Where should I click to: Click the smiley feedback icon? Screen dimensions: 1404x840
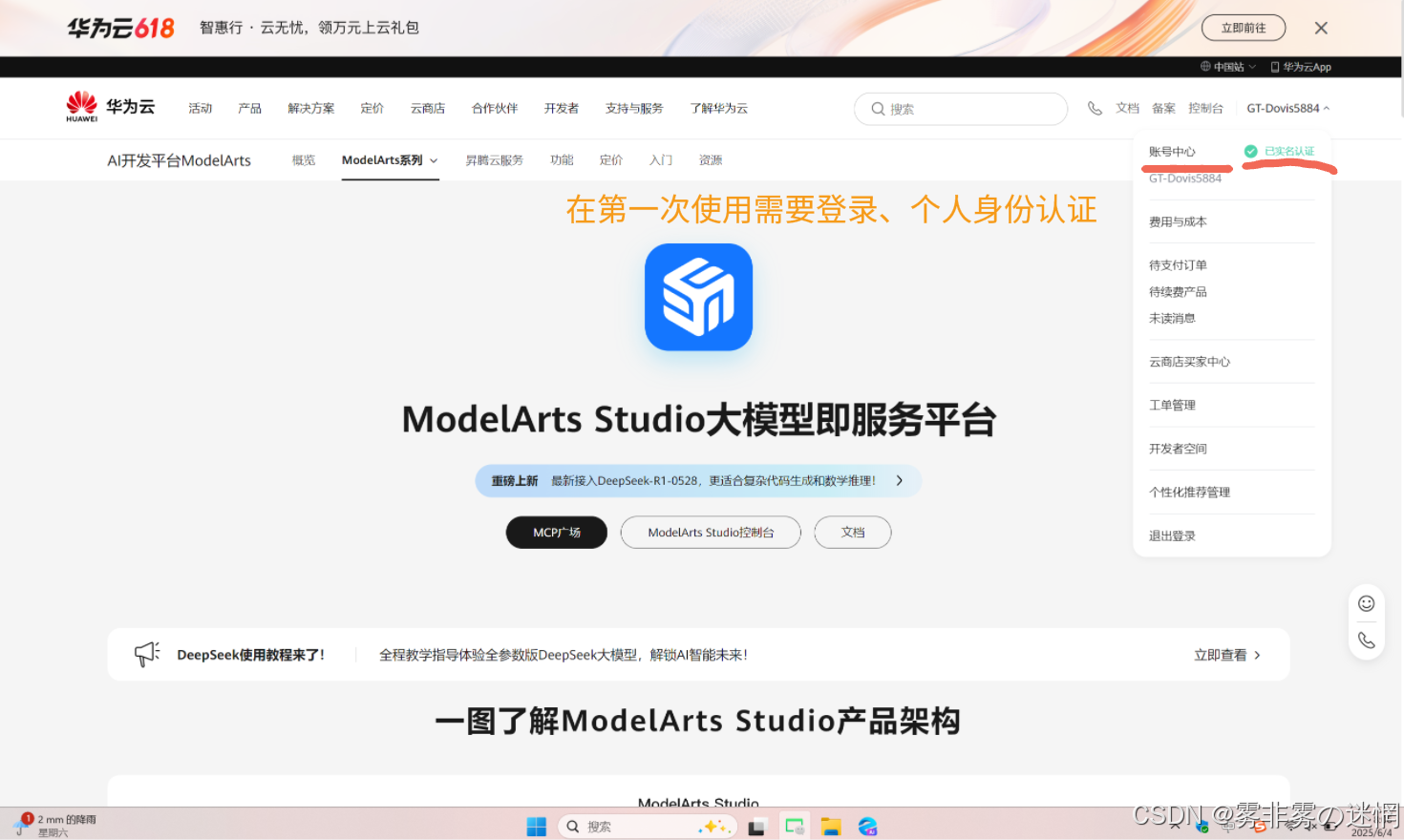[1367, 603]
